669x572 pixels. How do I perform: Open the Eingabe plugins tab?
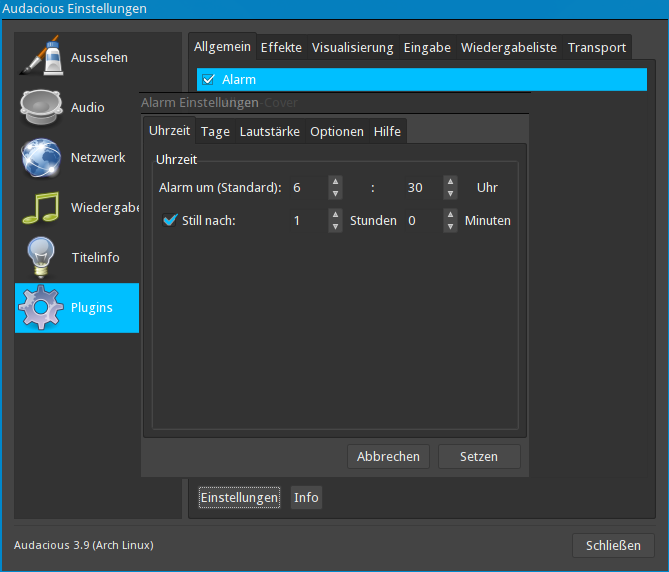[x=427, y=47]
